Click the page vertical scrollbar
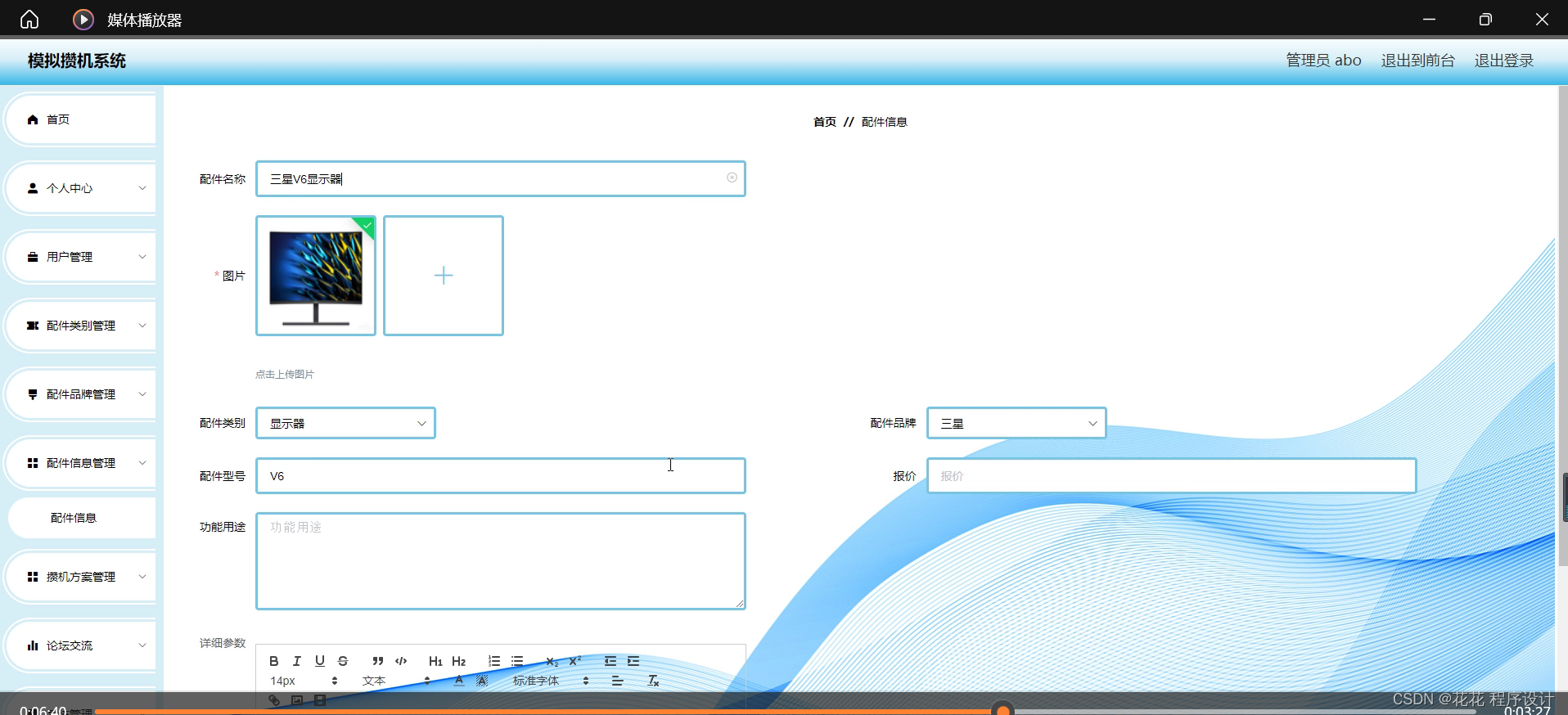1568x715 pixels. pos(1562,327)
